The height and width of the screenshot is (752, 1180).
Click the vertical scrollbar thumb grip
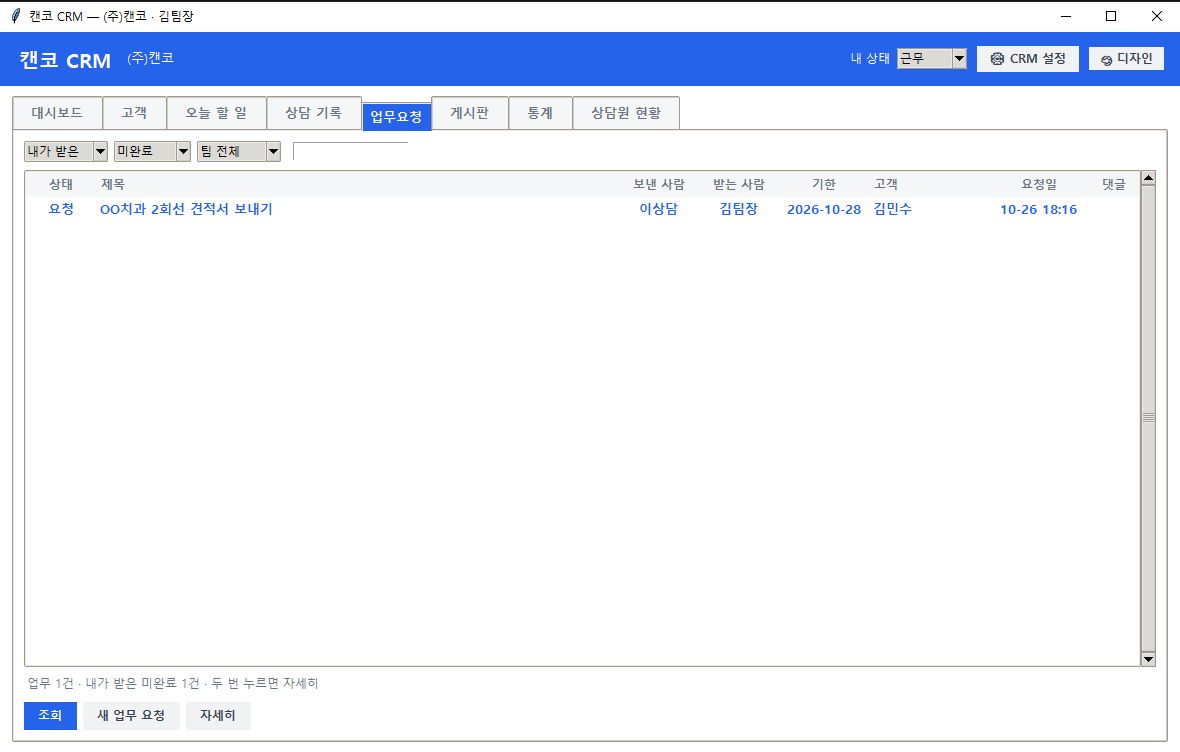1148,418
